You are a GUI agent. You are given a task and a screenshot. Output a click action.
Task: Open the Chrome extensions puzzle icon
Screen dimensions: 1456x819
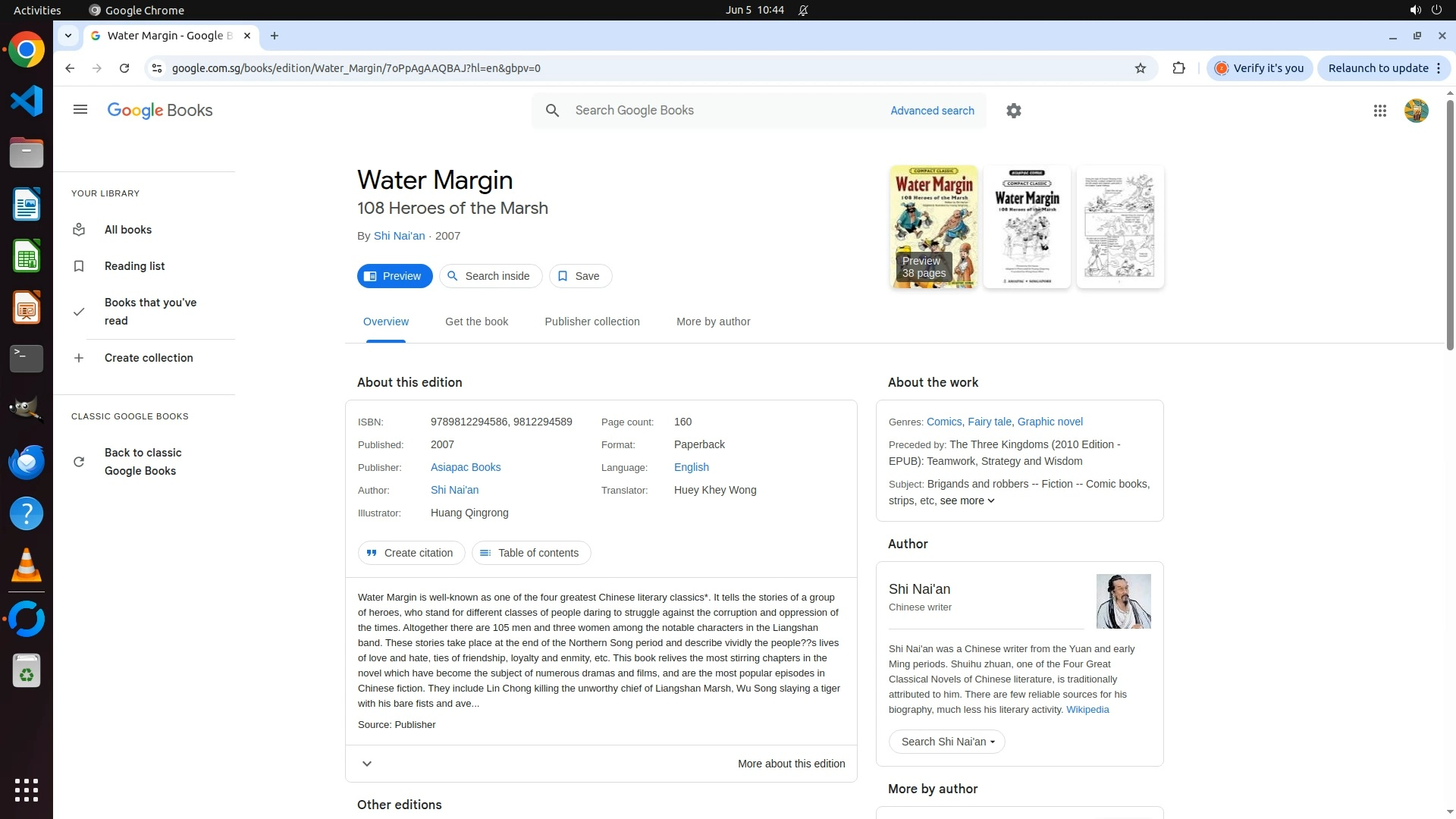[1178, 68]
